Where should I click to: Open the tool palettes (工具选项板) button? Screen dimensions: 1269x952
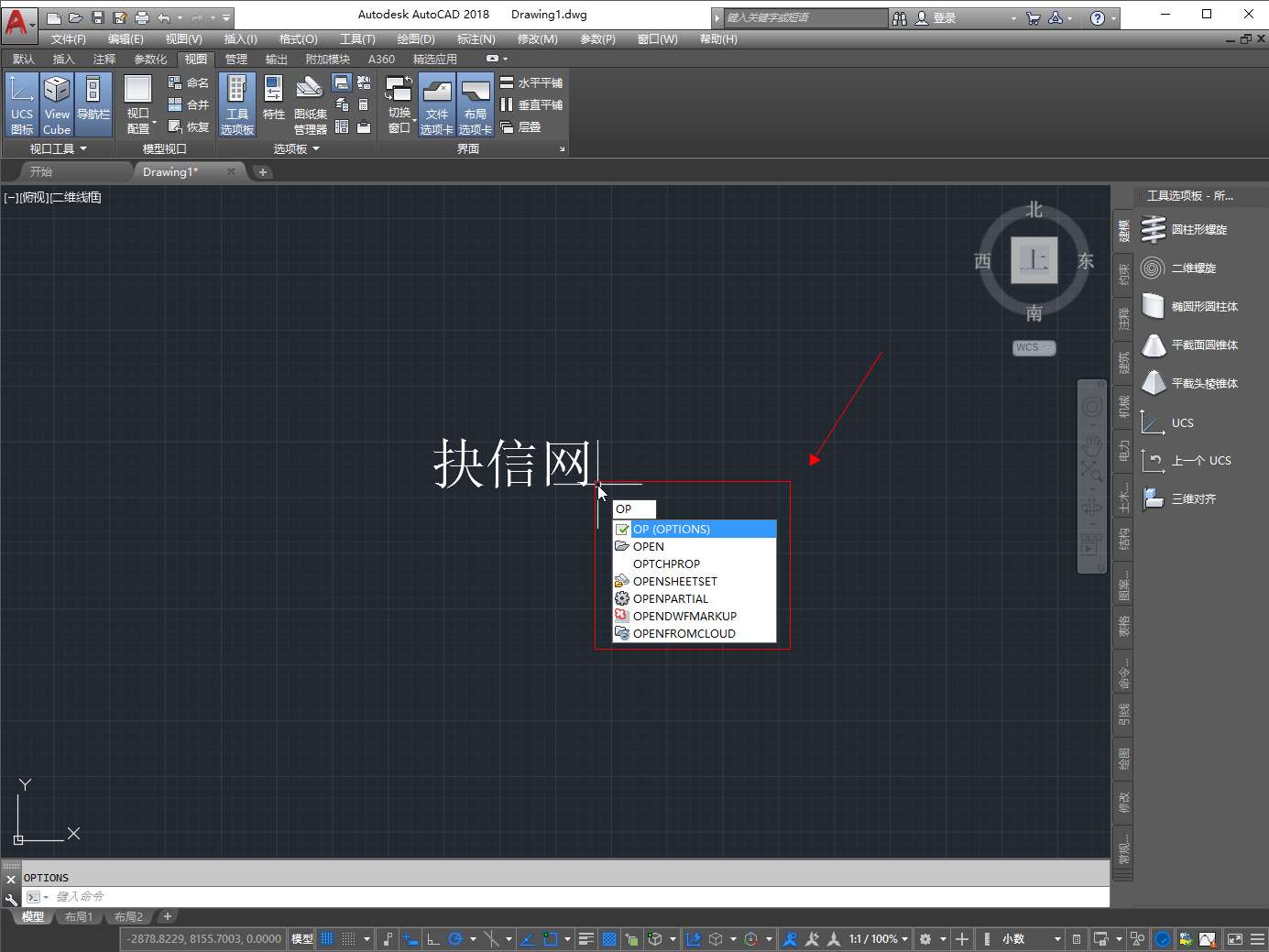click(237, 104)
